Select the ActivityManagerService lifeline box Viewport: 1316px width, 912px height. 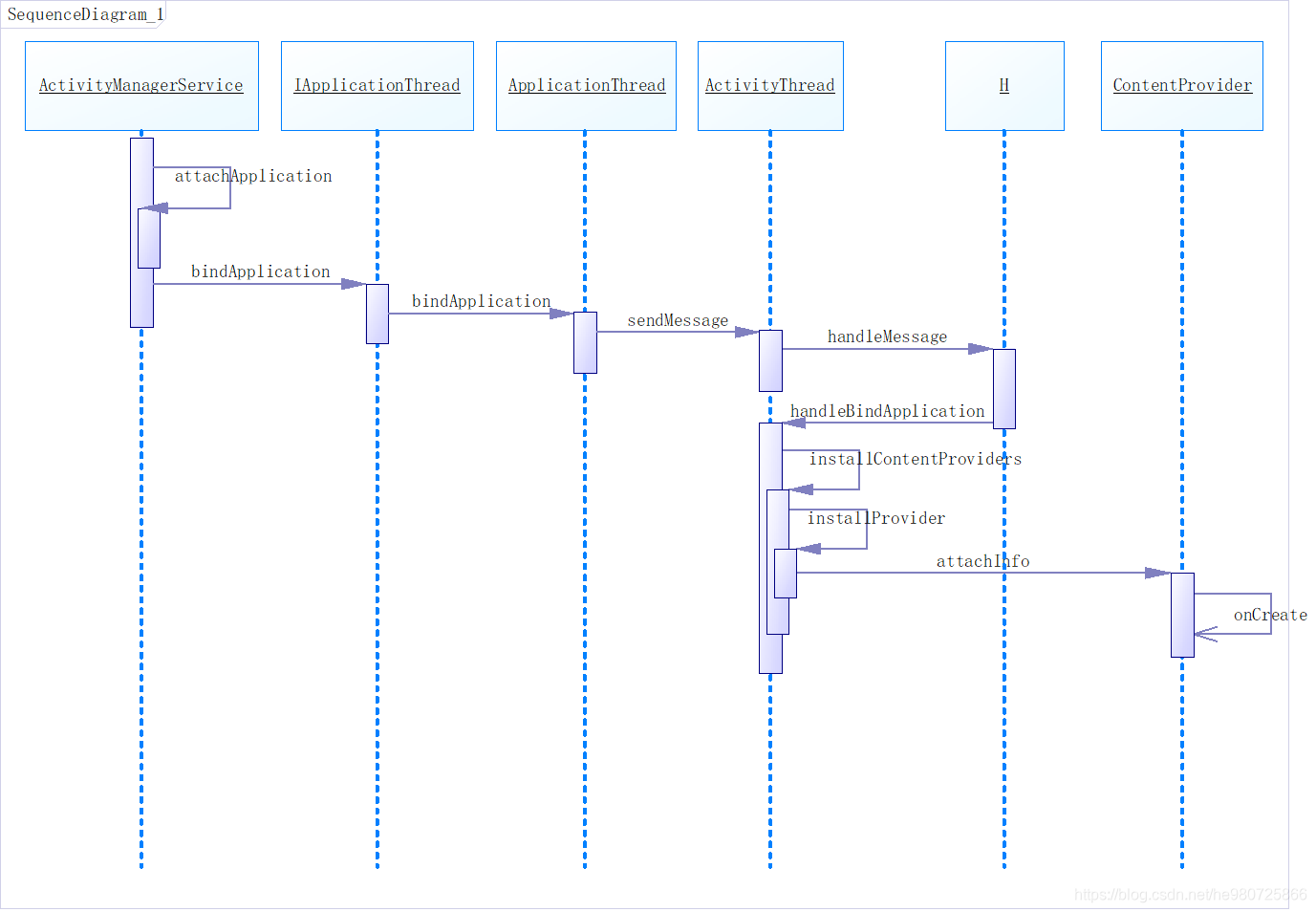(x=141, y=86)
